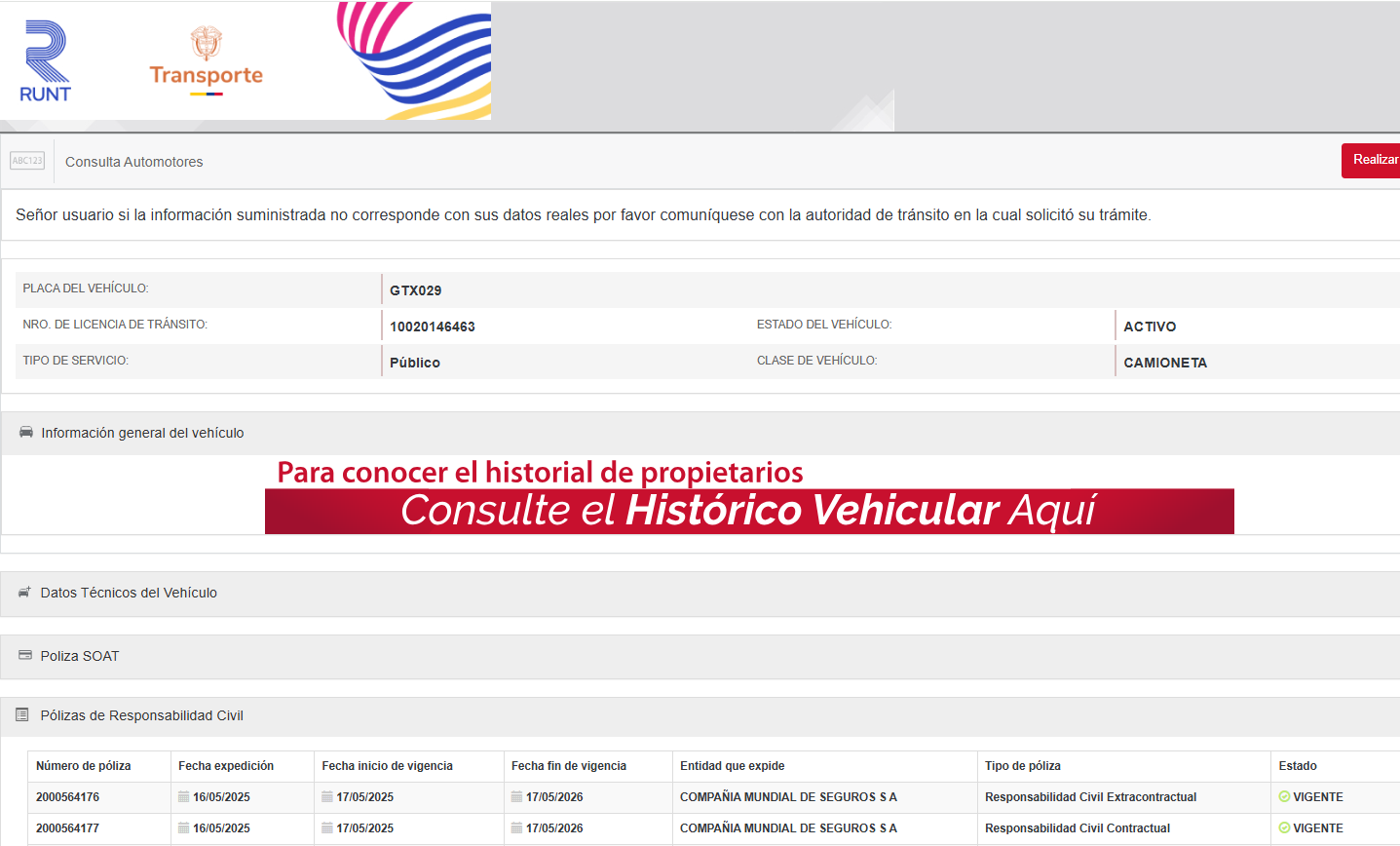Click the RUNT logo

point(46,62)
